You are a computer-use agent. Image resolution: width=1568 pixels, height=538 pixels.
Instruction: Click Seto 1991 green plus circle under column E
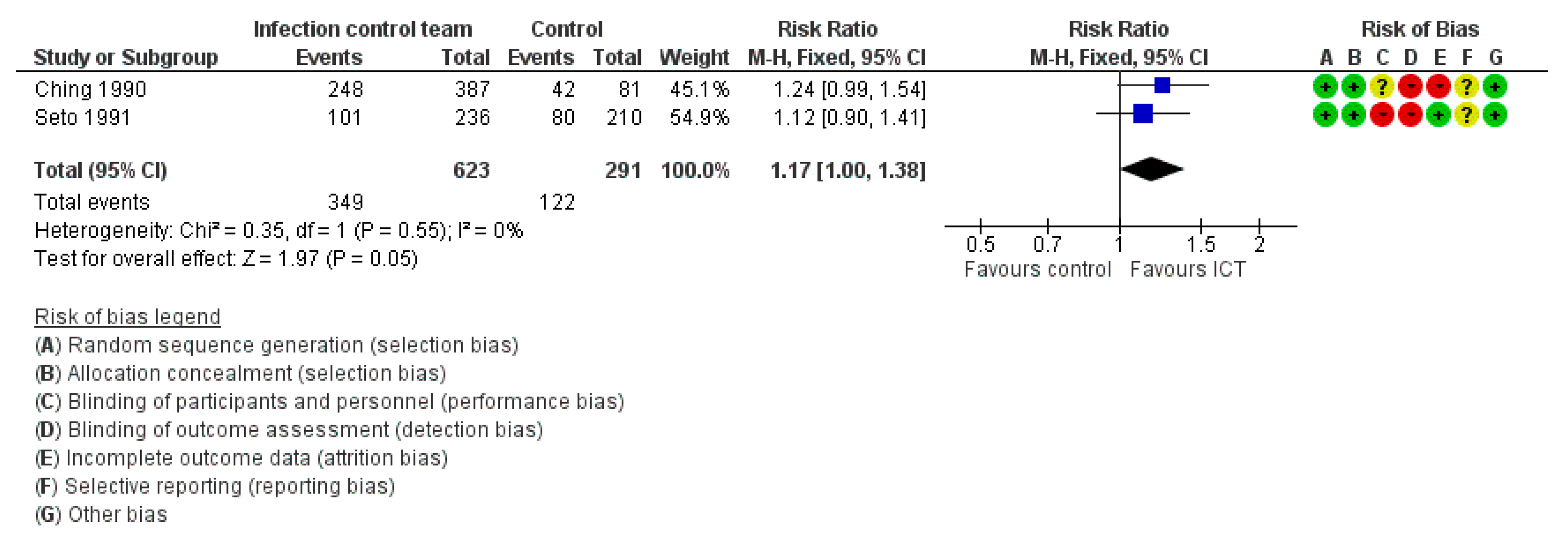[1439, 115]
